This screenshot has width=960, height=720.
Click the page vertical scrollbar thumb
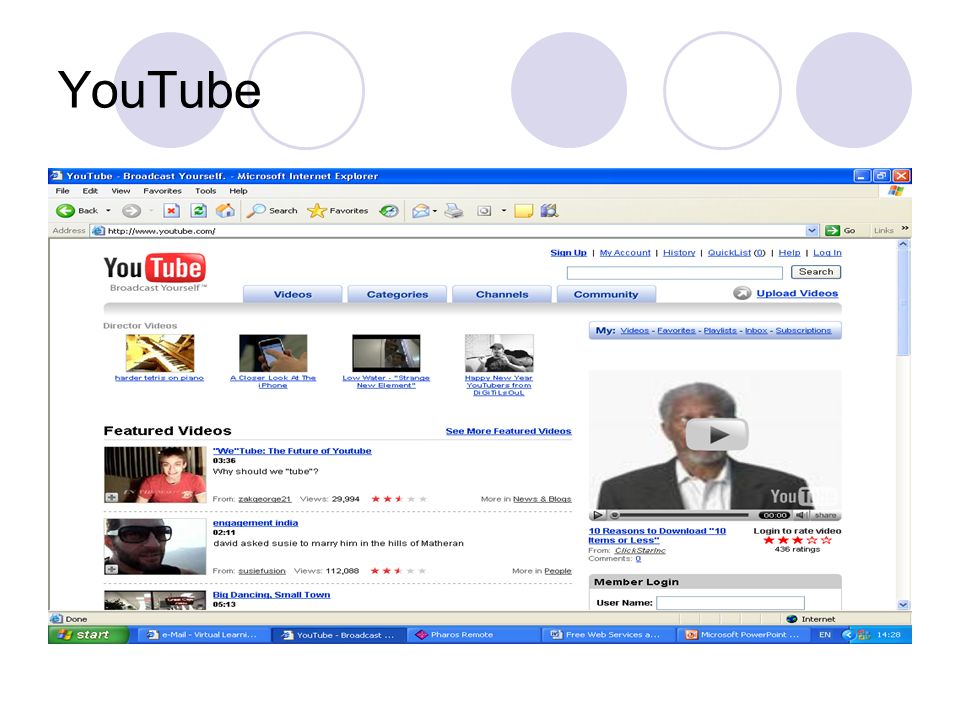click(x=903, y=302)
